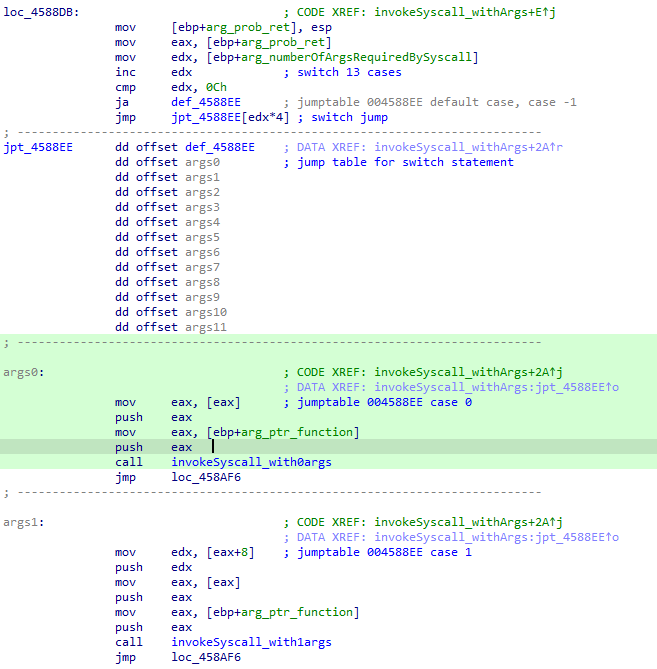657x669 pixels.
Task: Click loc_458AF6 after invokeSyscall_with0args call
Action: [x=206, y=477]
